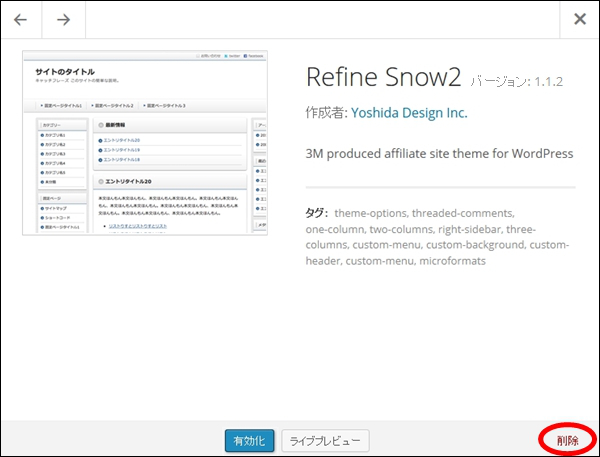Click the タグ: label
600x457 pixels.
[316, 213]
